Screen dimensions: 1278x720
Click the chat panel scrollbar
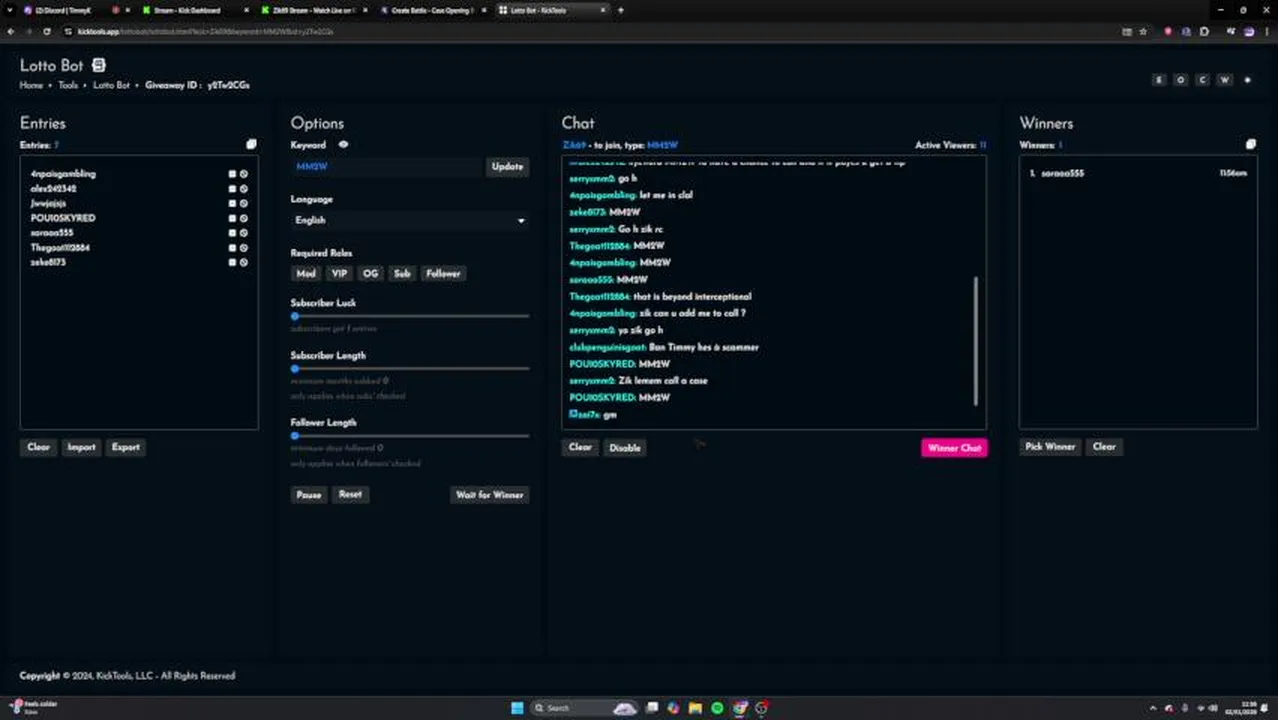coord(976,341)
